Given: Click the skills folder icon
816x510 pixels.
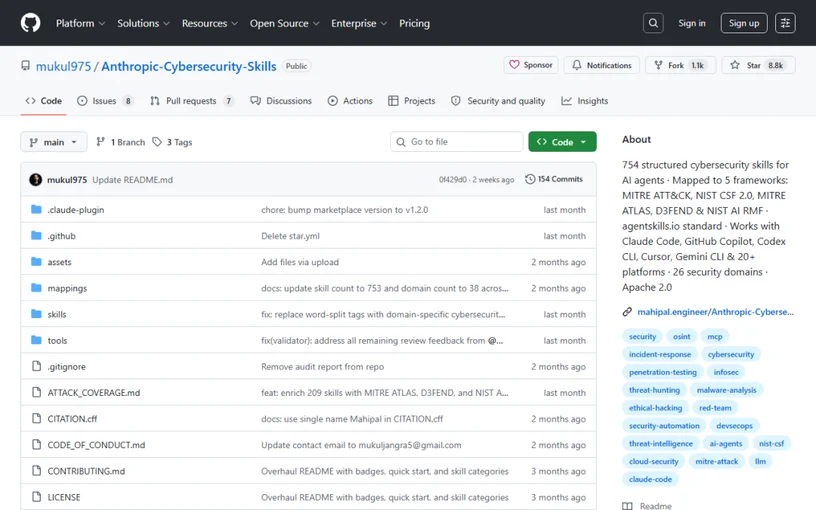Looking at the screenshot, I should [x=36, y=314].
